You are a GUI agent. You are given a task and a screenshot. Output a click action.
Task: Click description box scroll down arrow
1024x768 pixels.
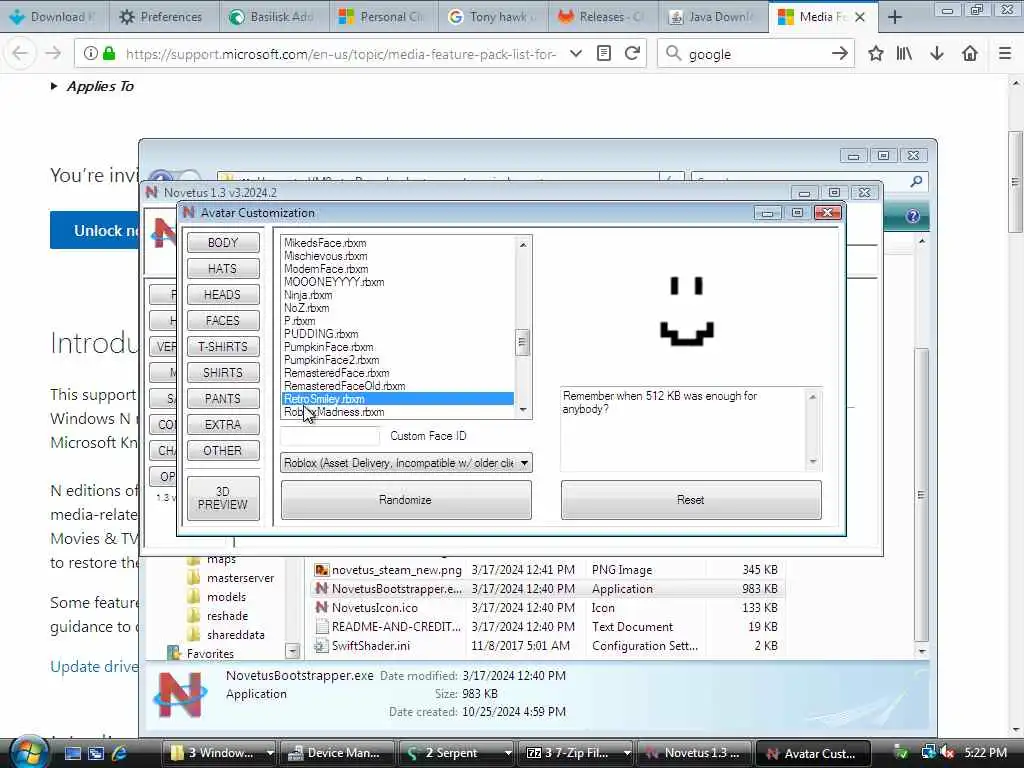point(813,462)
